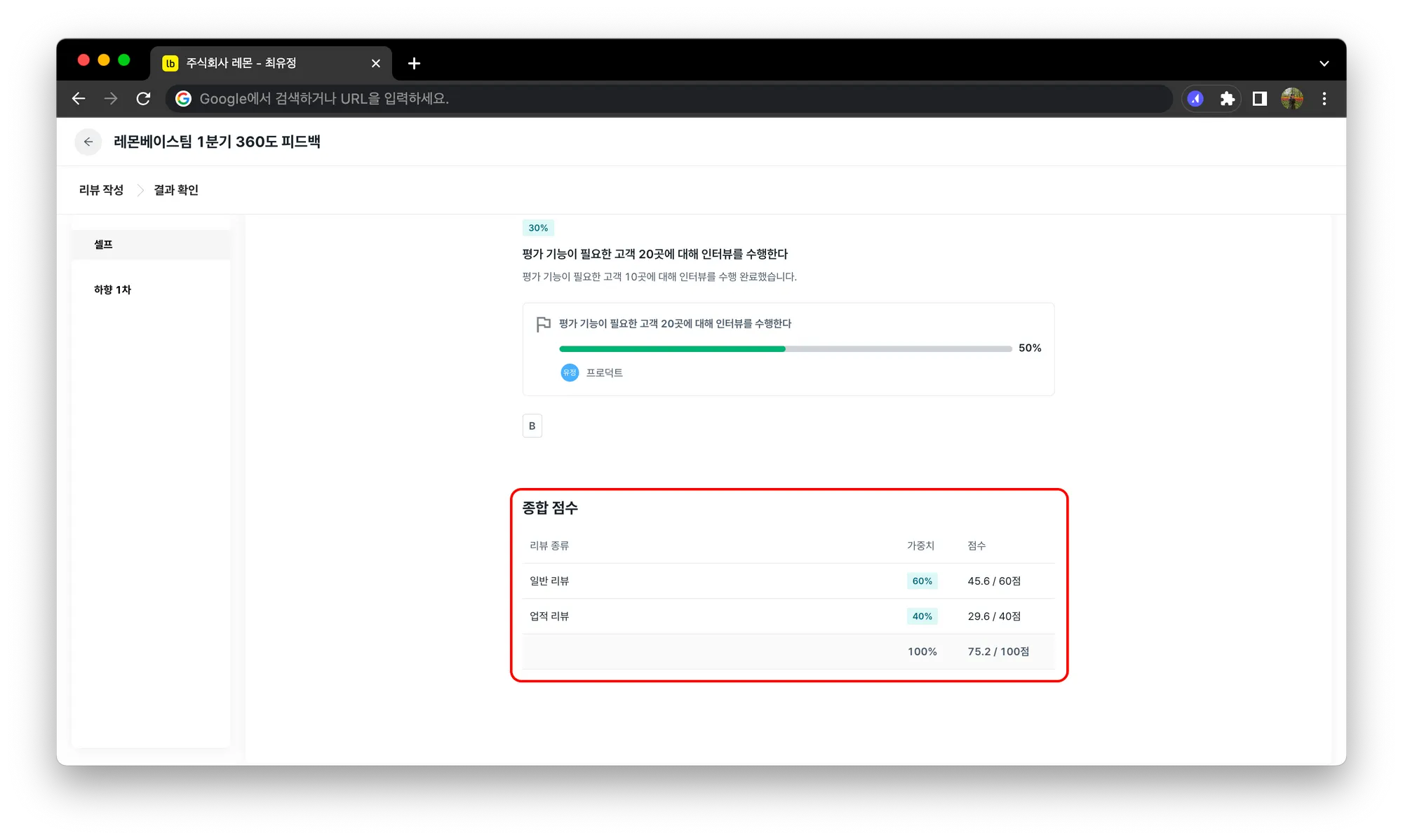Go to the 결과 확인 step
Viewport: 1403px width, 840px height.
pyautogui.click(x=176, y=190)
